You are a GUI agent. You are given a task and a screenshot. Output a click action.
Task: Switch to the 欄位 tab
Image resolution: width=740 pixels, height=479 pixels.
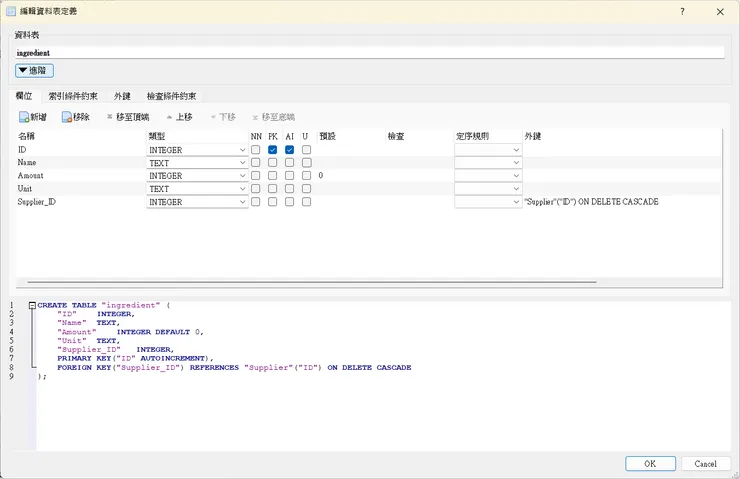pyautogui.click(x=24, y=96)
